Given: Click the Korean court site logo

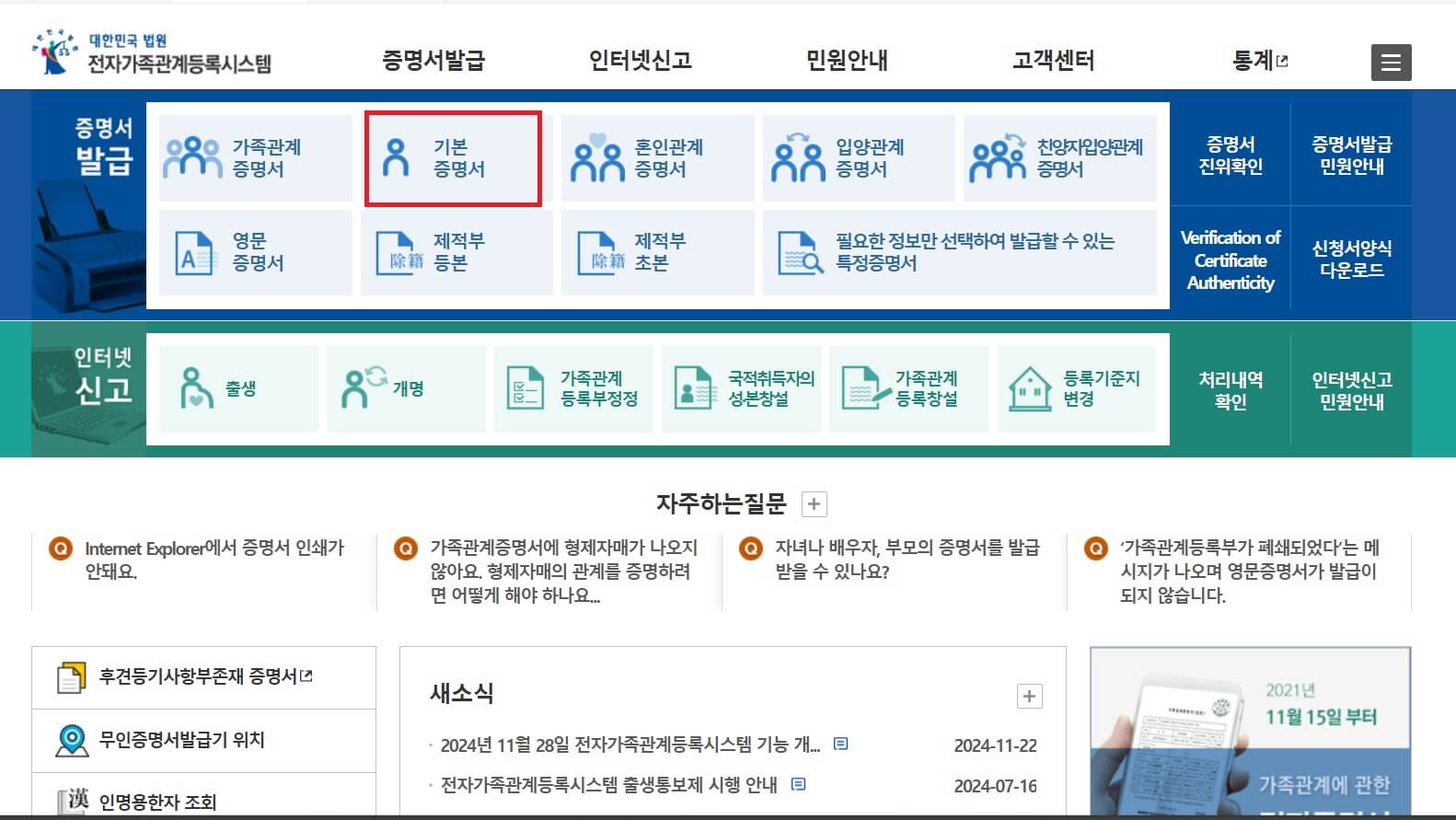Looking at the screenshot, I should [x=152, y=52].
